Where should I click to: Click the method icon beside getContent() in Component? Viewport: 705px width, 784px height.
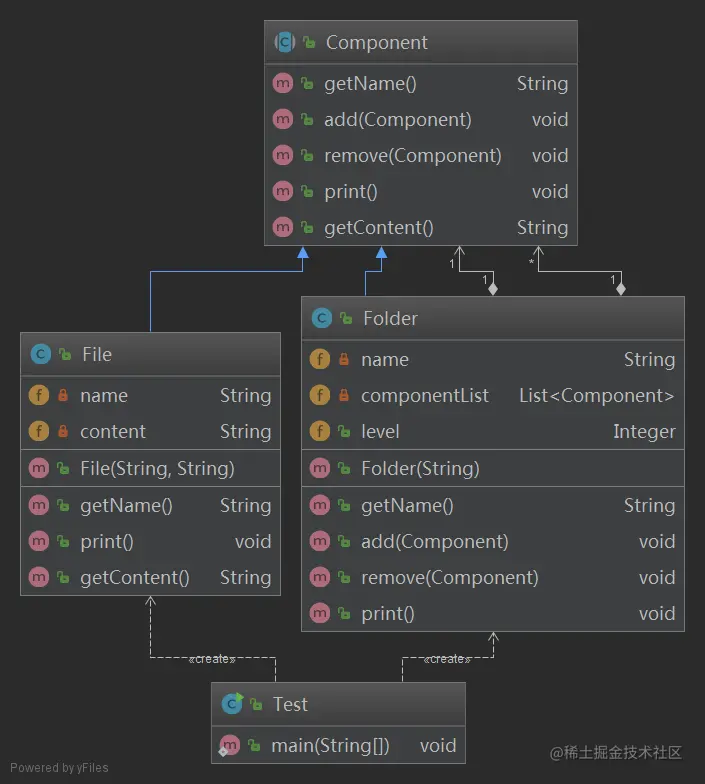coord(282,228)
